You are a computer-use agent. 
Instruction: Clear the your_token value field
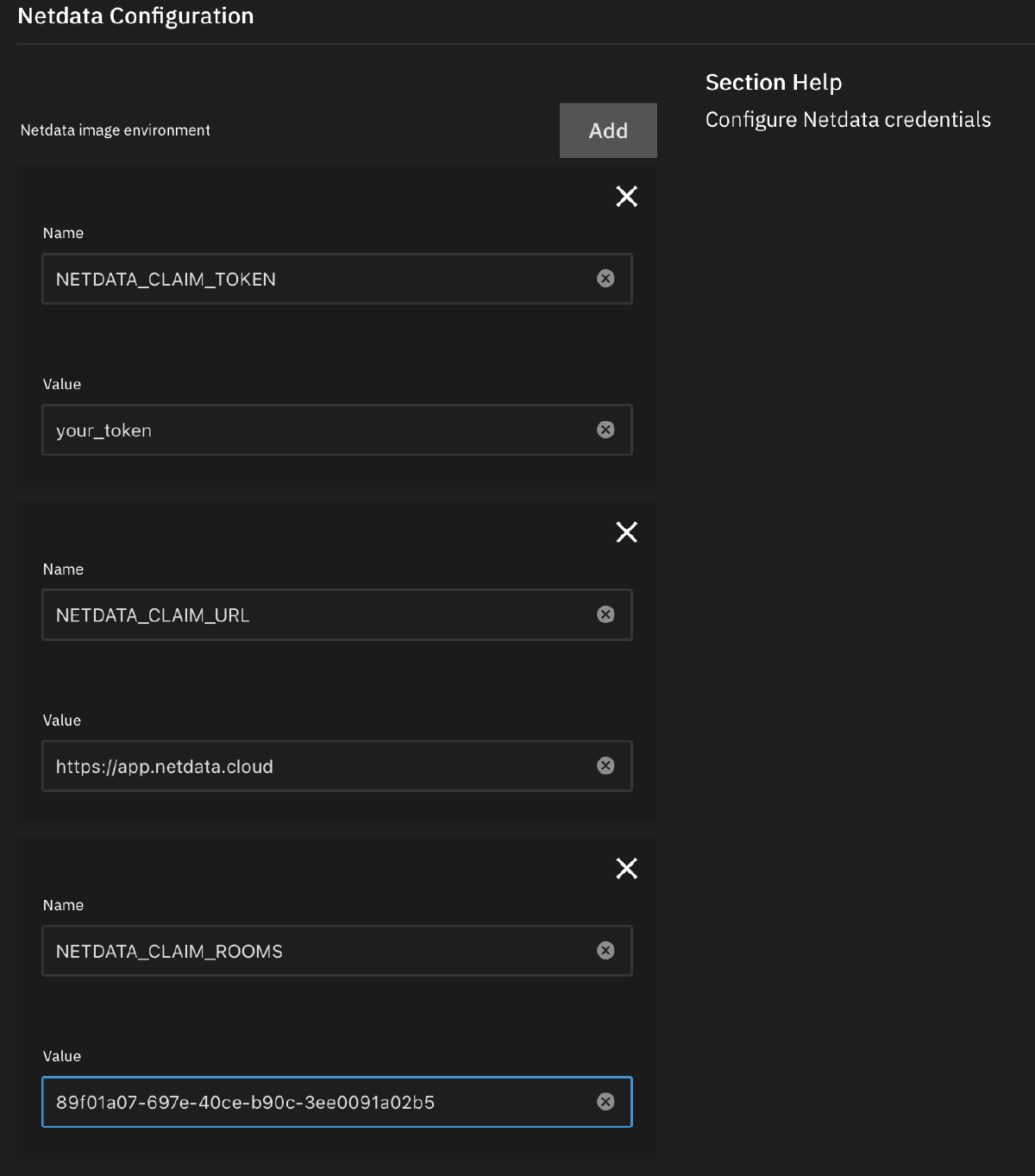coord(606,430)
